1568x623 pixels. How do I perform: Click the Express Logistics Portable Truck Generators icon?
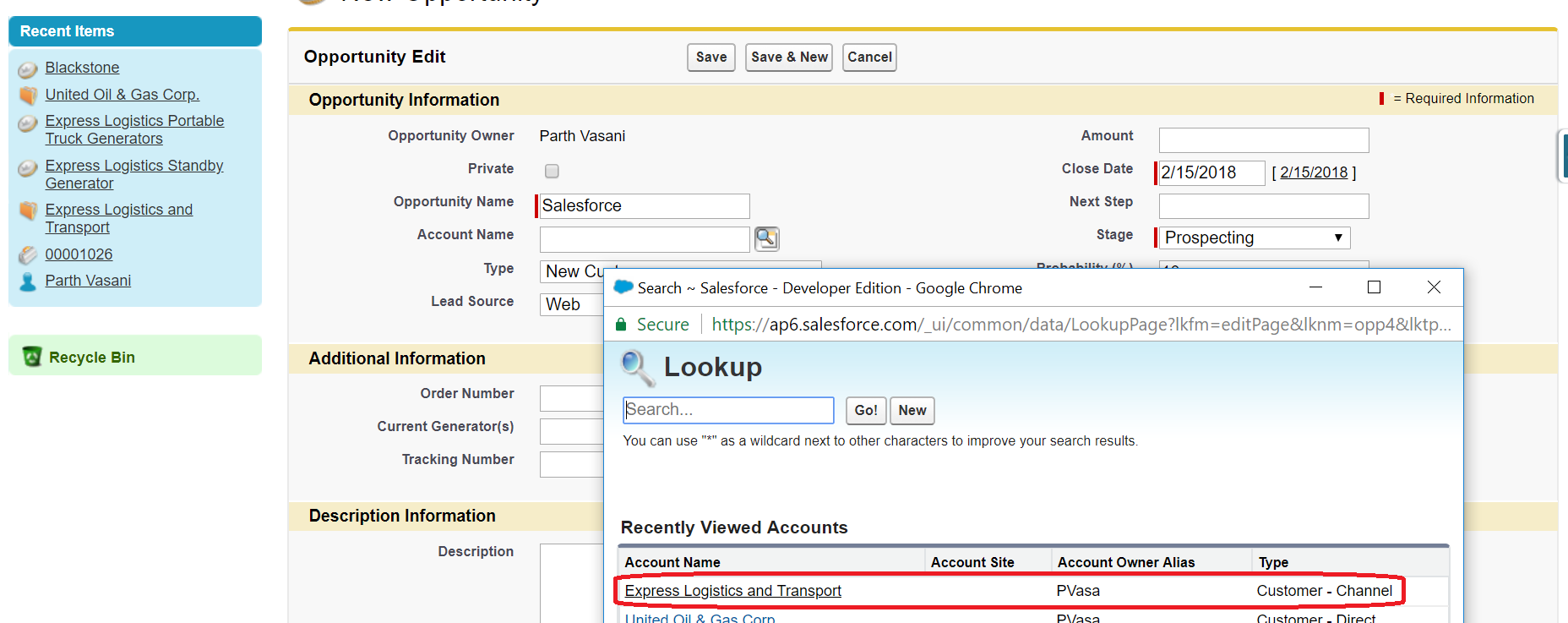click(x=28, y=123)
